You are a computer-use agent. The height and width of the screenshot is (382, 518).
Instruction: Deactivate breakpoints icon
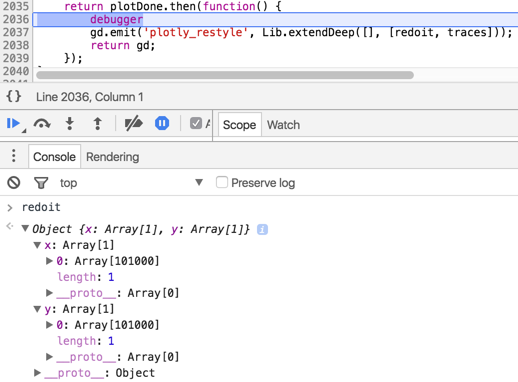(x=133, y=124)
